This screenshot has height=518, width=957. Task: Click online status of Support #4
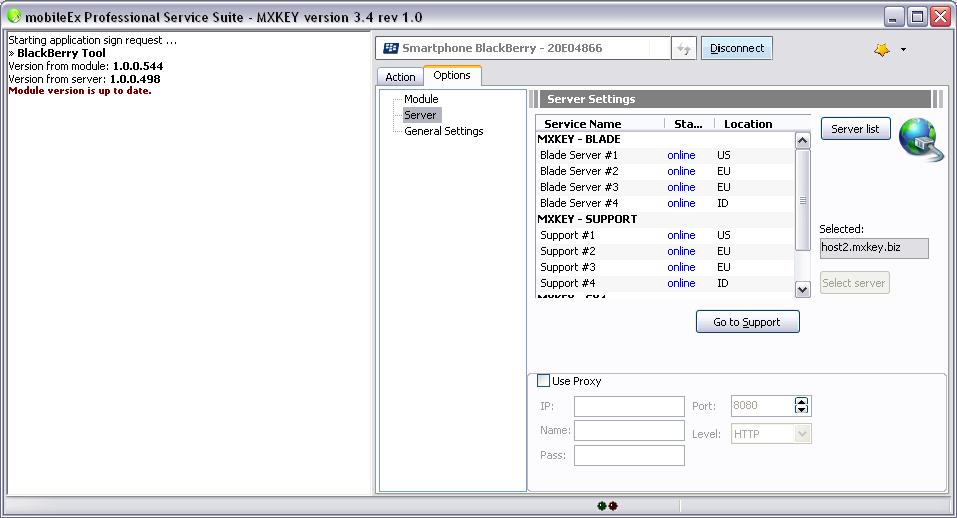681,283
